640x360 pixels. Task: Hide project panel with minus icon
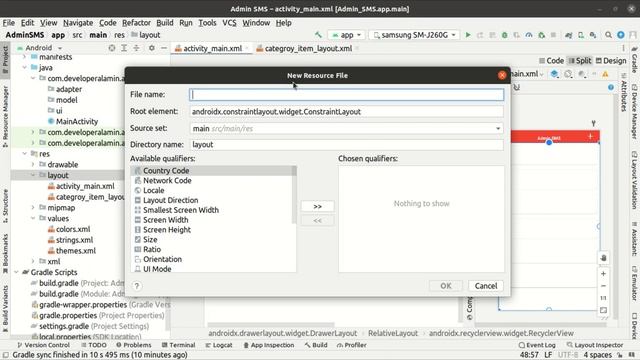[164, 48]
